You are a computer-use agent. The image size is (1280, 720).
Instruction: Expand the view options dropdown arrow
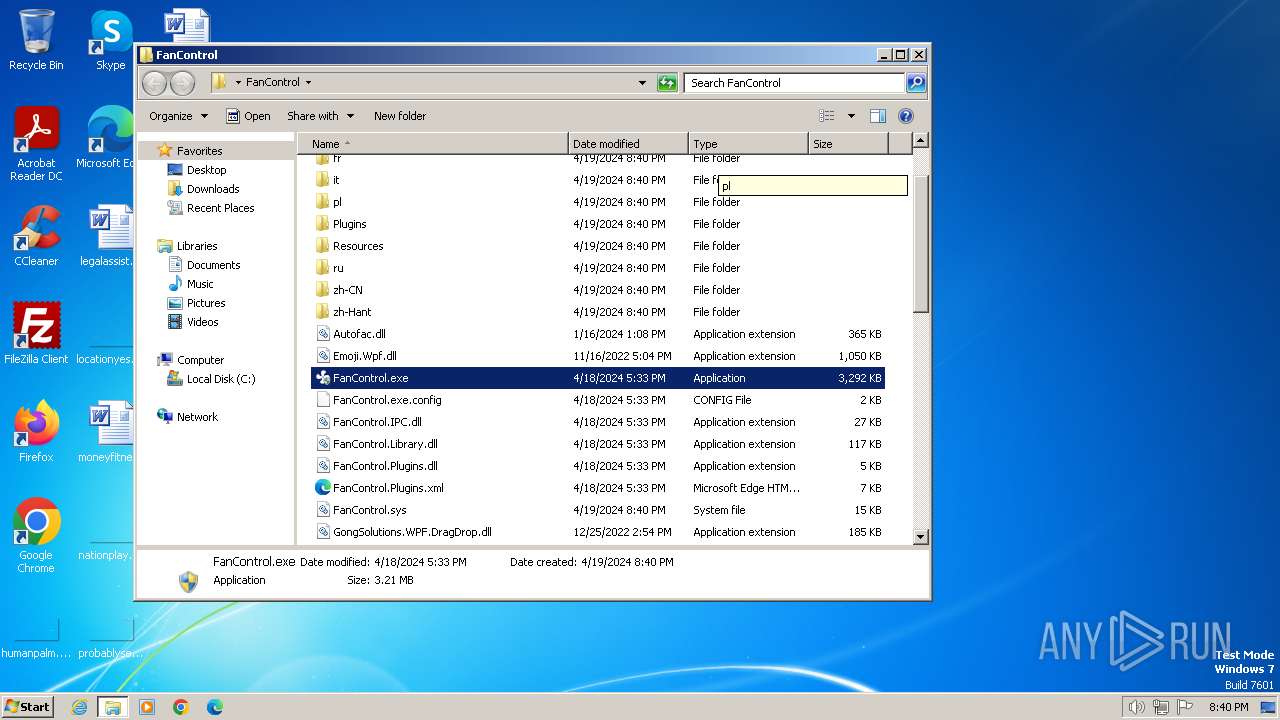point(851,116)
